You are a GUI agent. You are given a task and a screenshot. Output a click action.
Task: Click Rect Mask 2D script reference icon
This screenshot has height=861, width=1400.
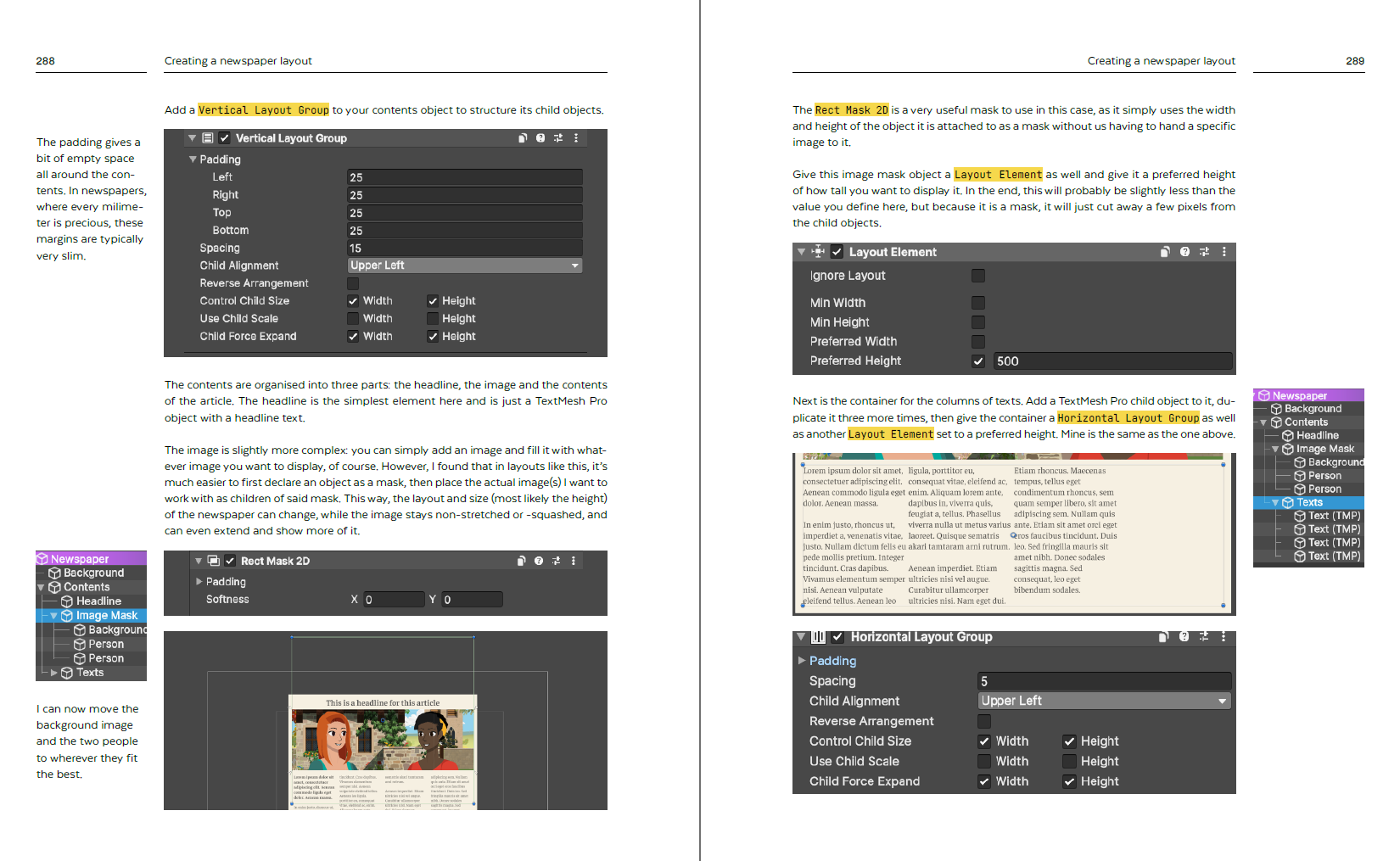click(522, 561)
